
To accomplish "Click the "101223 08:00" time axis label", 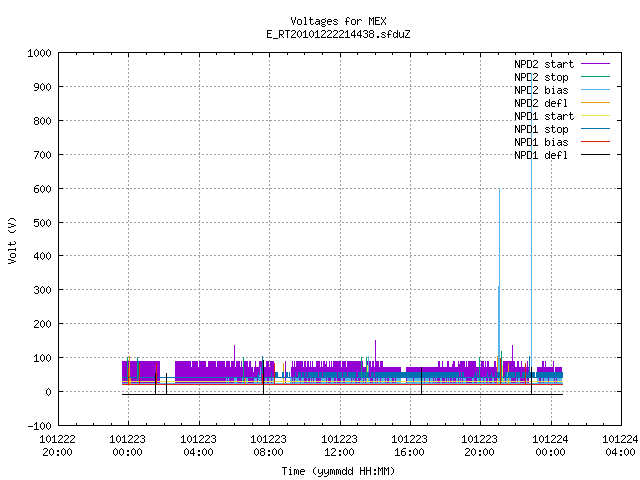I will click(x=269, y=445).
